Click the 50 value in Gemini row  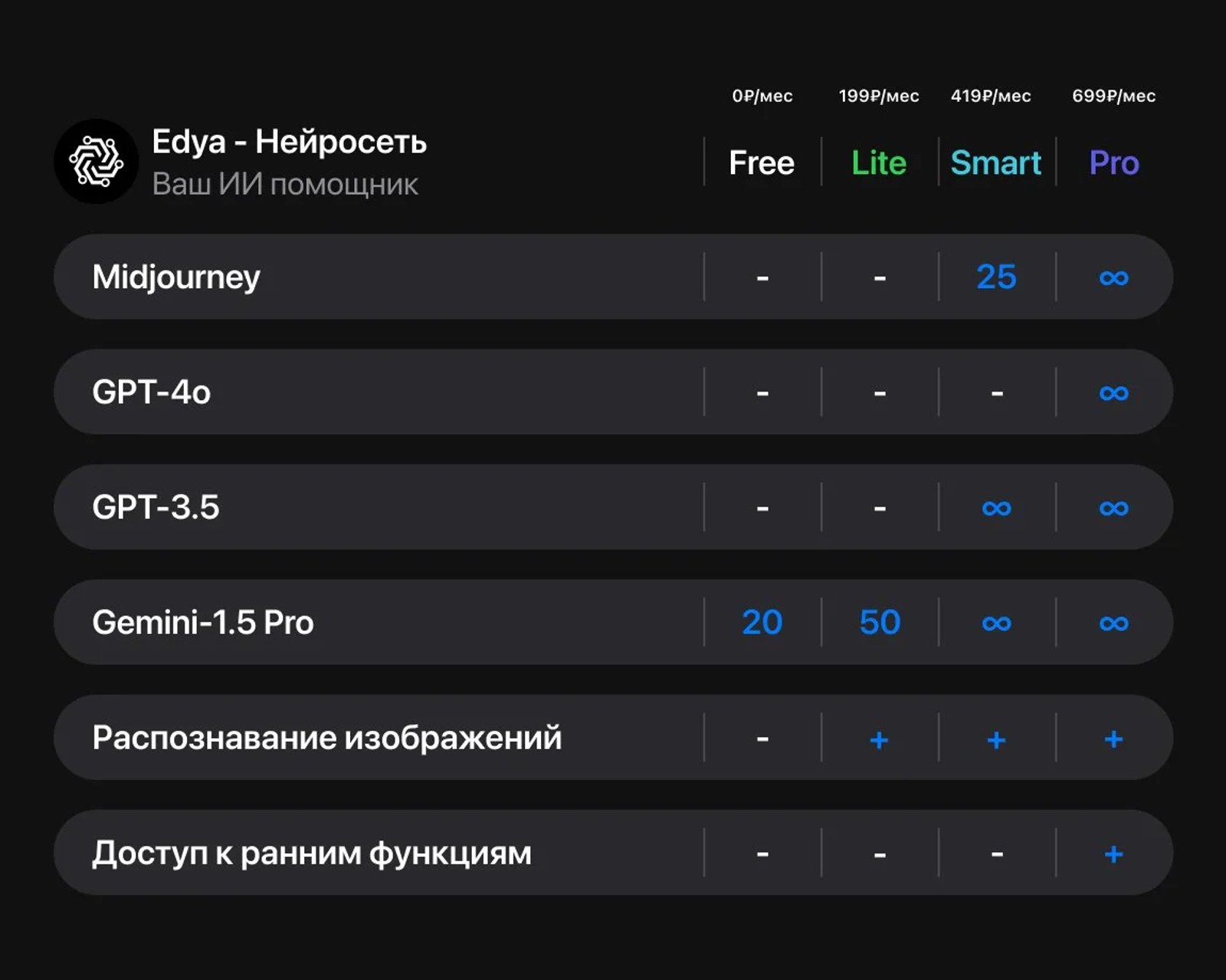point(880,622)
